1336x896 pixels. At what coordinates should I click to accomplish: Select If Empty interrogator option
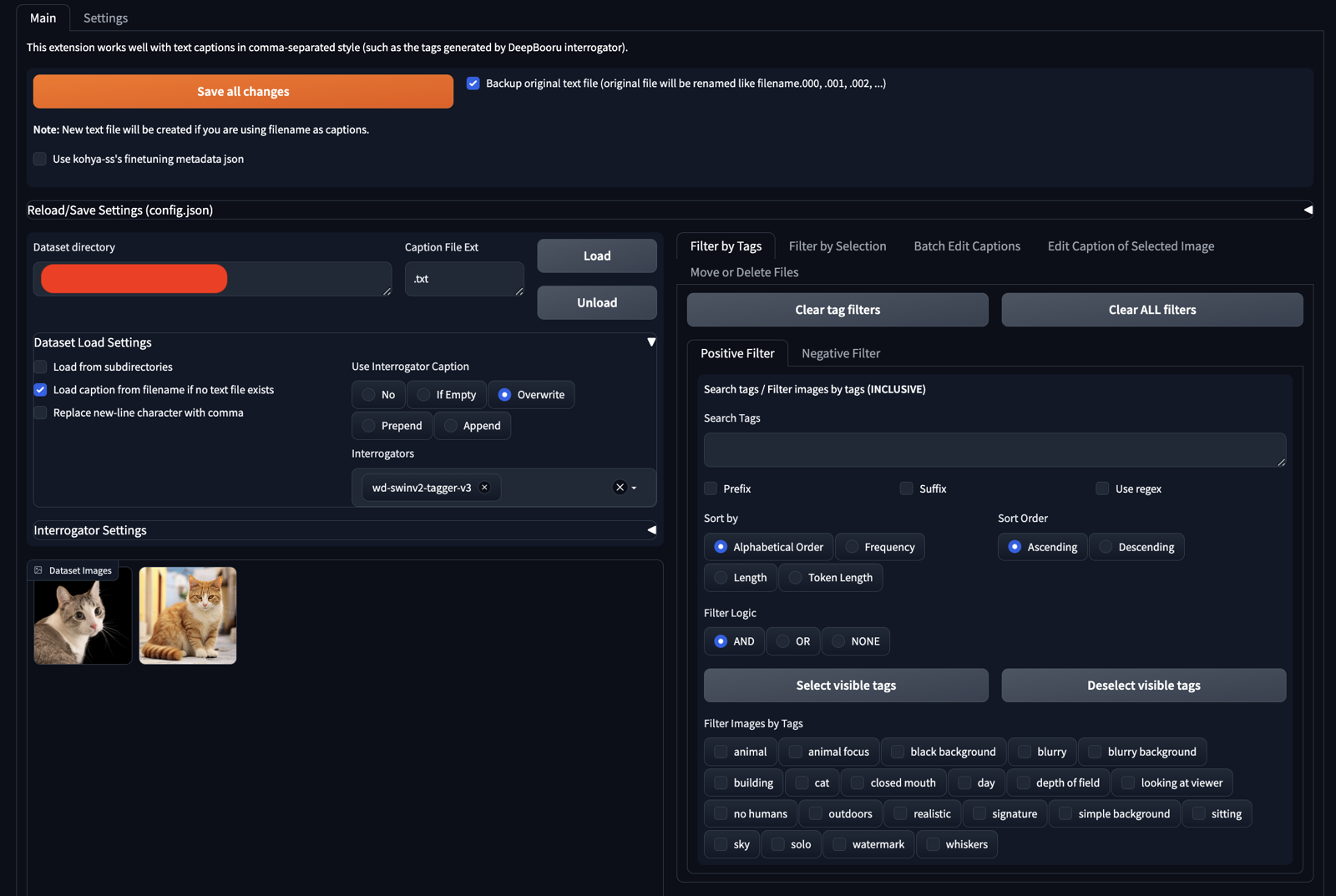point(447,395)
